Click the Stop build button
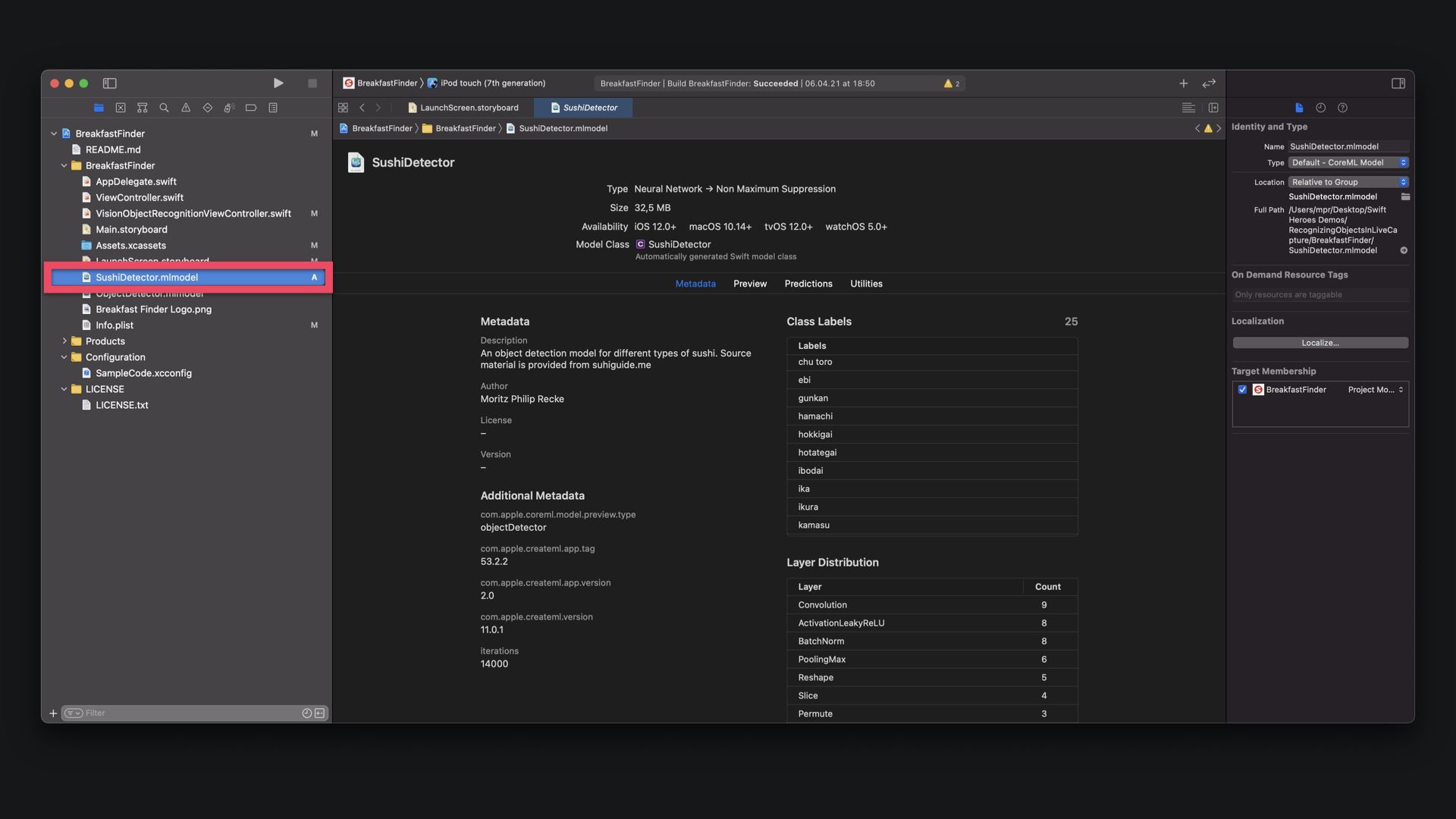 click(x=312, y=83)
